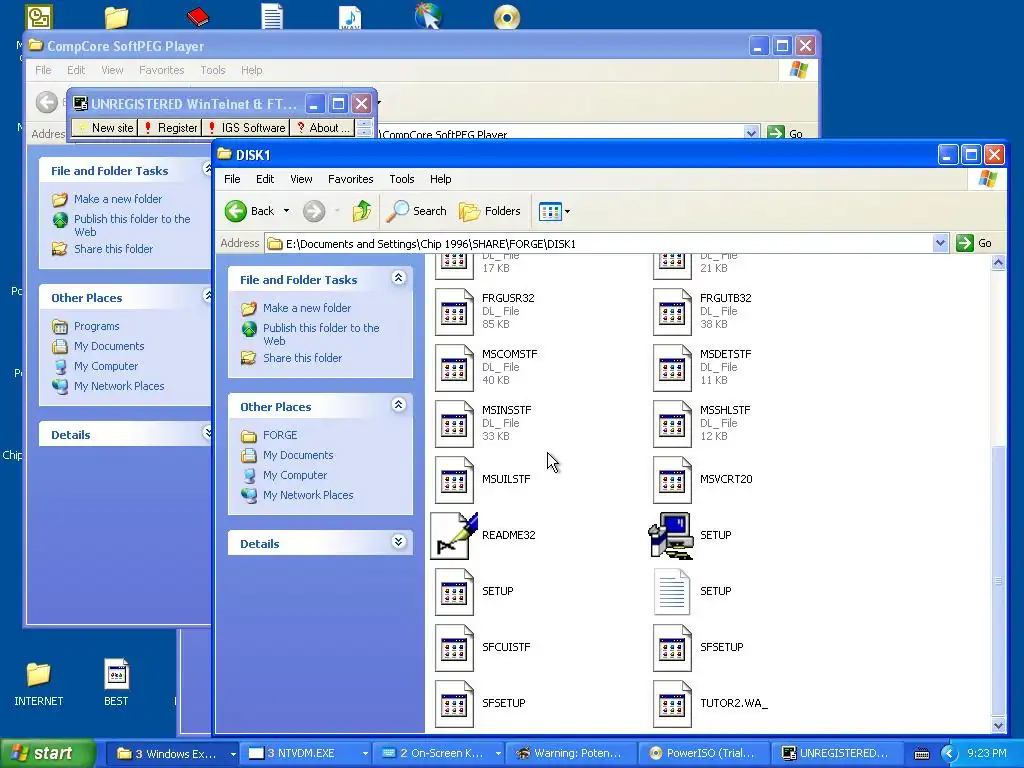Click the DISK1 address path field
1024x768 pixels.
(x=599, y=244)
